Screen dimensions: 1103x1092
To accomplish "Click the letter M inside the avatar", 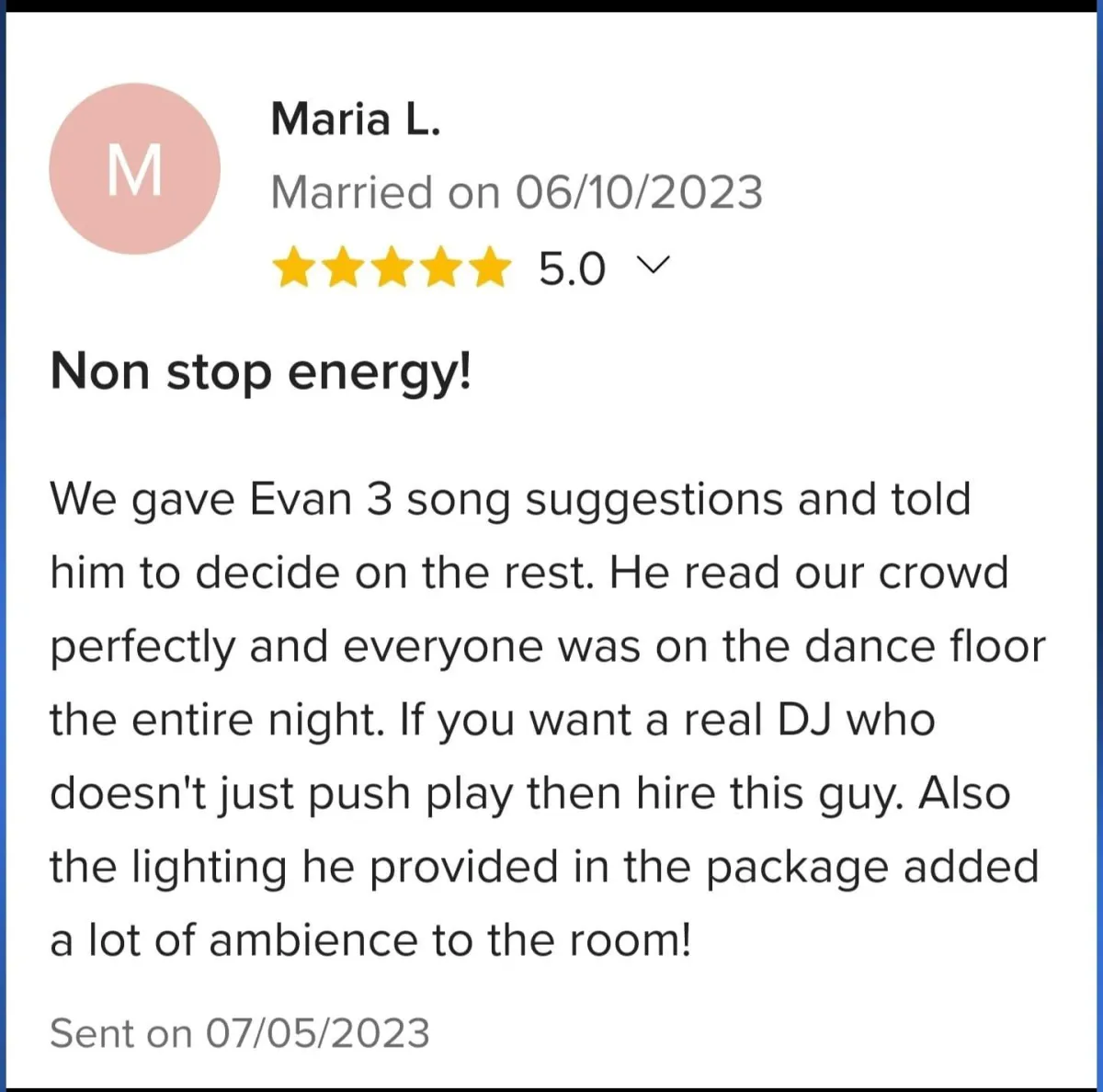I will click(x=134, y=170).
